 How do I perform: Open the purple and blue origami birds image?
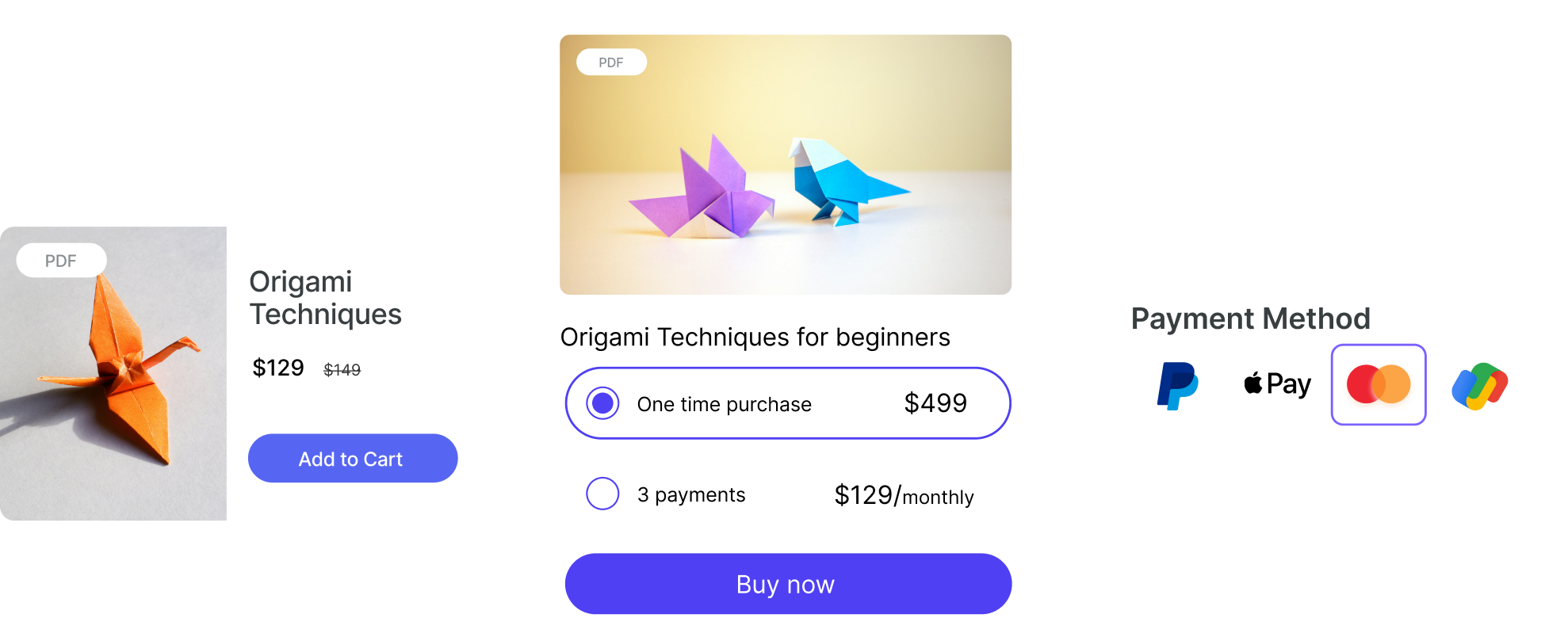[x=786, y=165]
